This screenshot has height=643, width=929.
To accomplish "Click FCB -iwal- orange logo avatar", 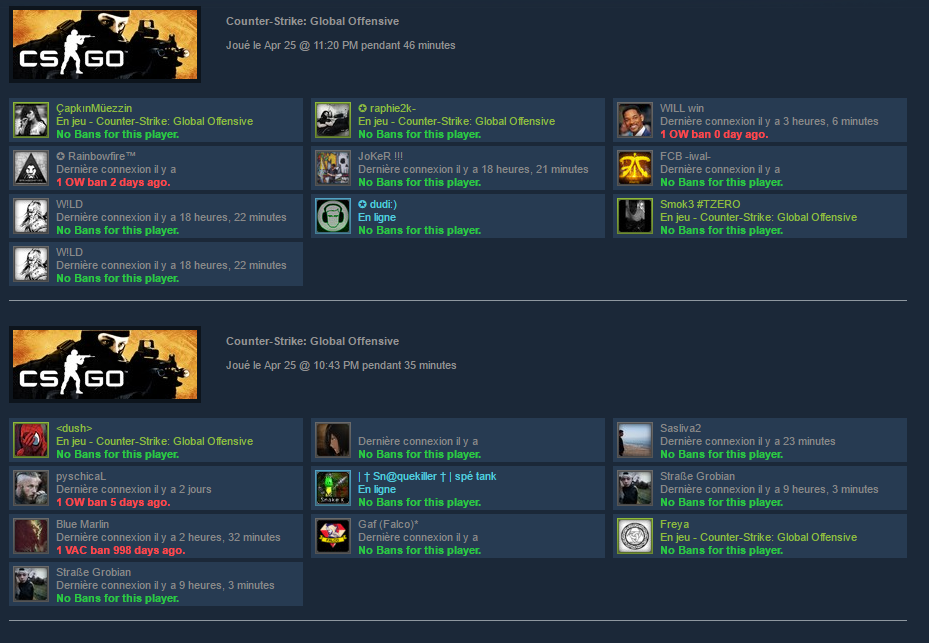I will (635, 168).
